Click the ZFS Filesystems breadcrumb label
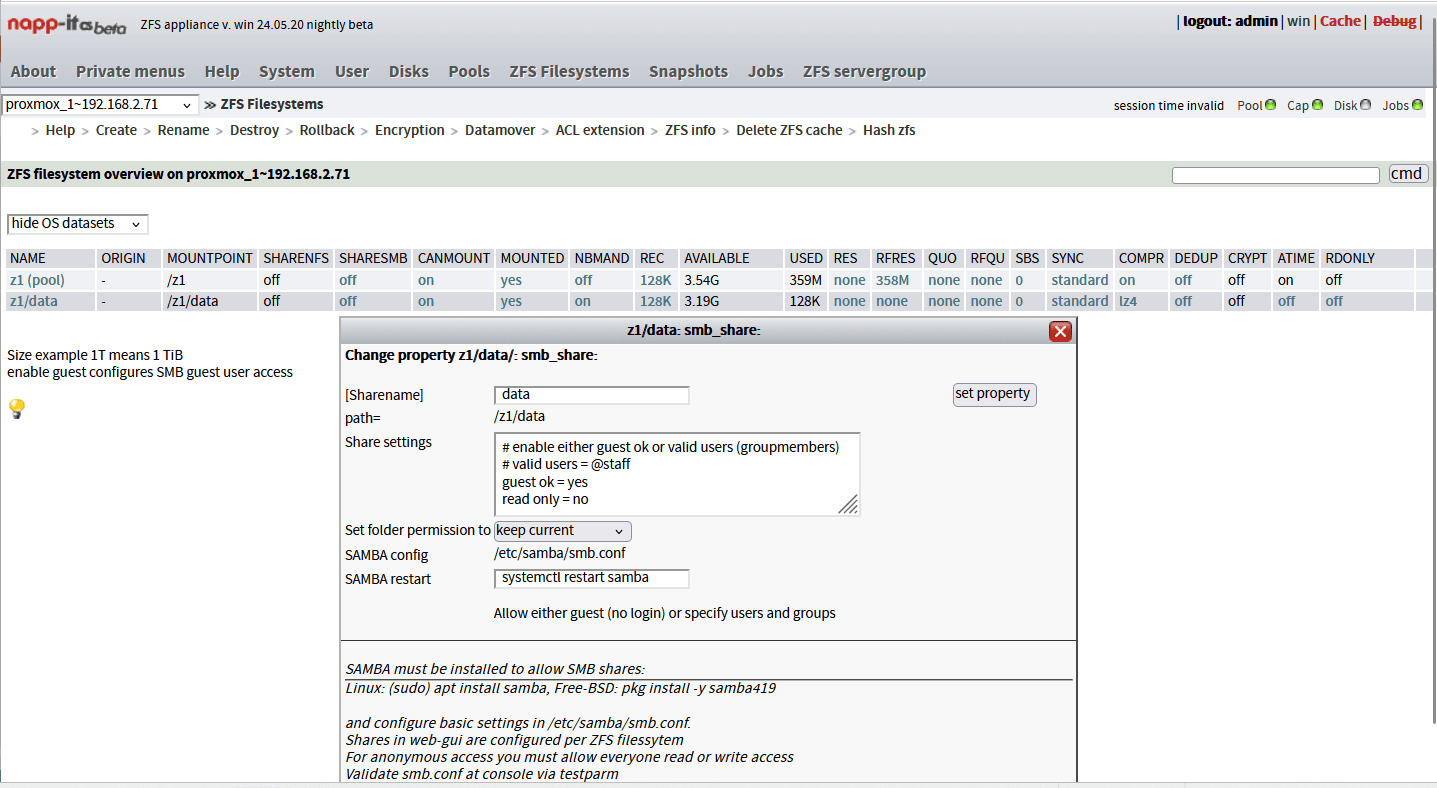The image size is (1437, 788). [272, 104]
